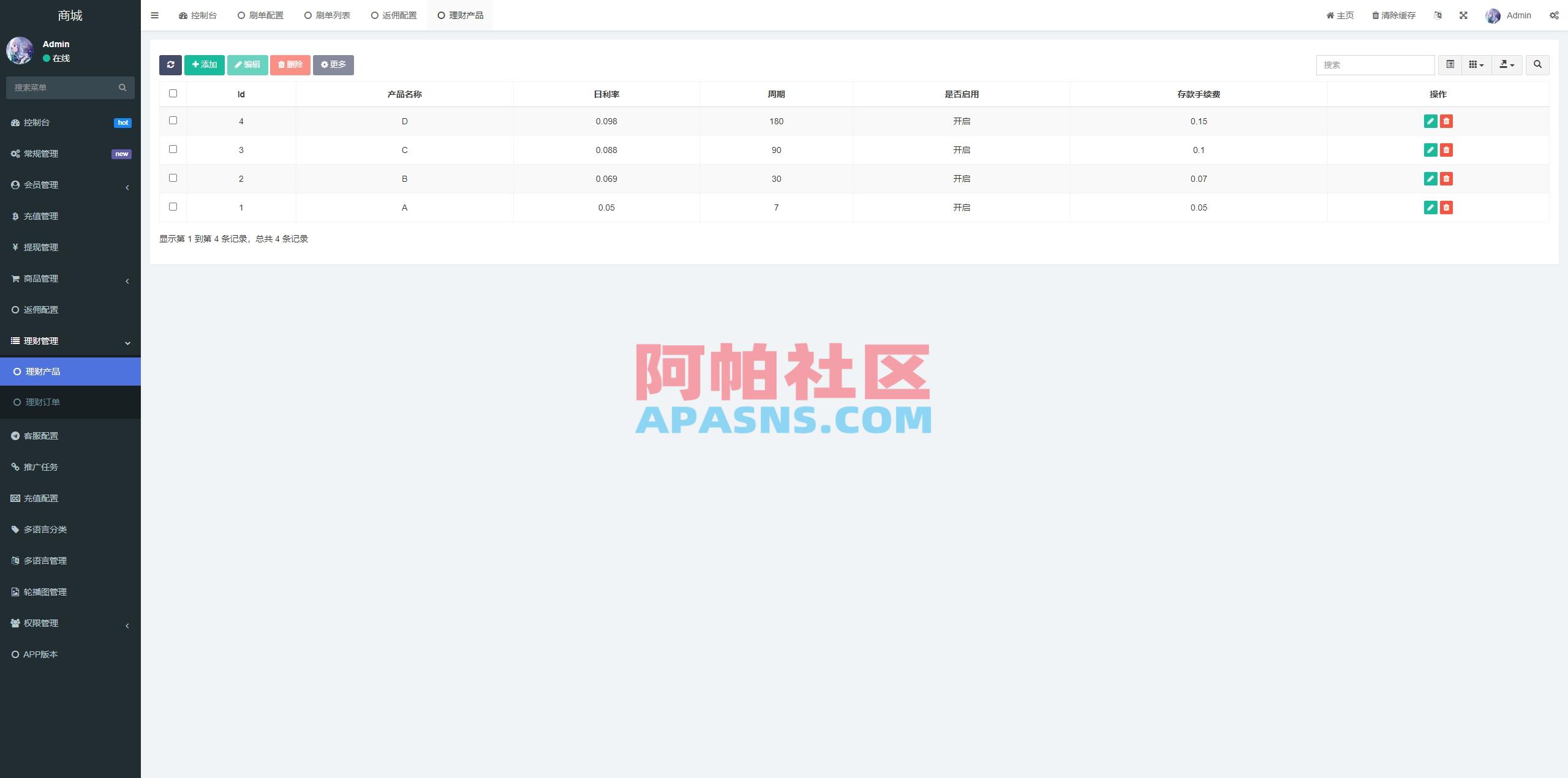Check the select-all checkbox in table header
This screenshot has width=1568, height=778.
coord(173,93)
